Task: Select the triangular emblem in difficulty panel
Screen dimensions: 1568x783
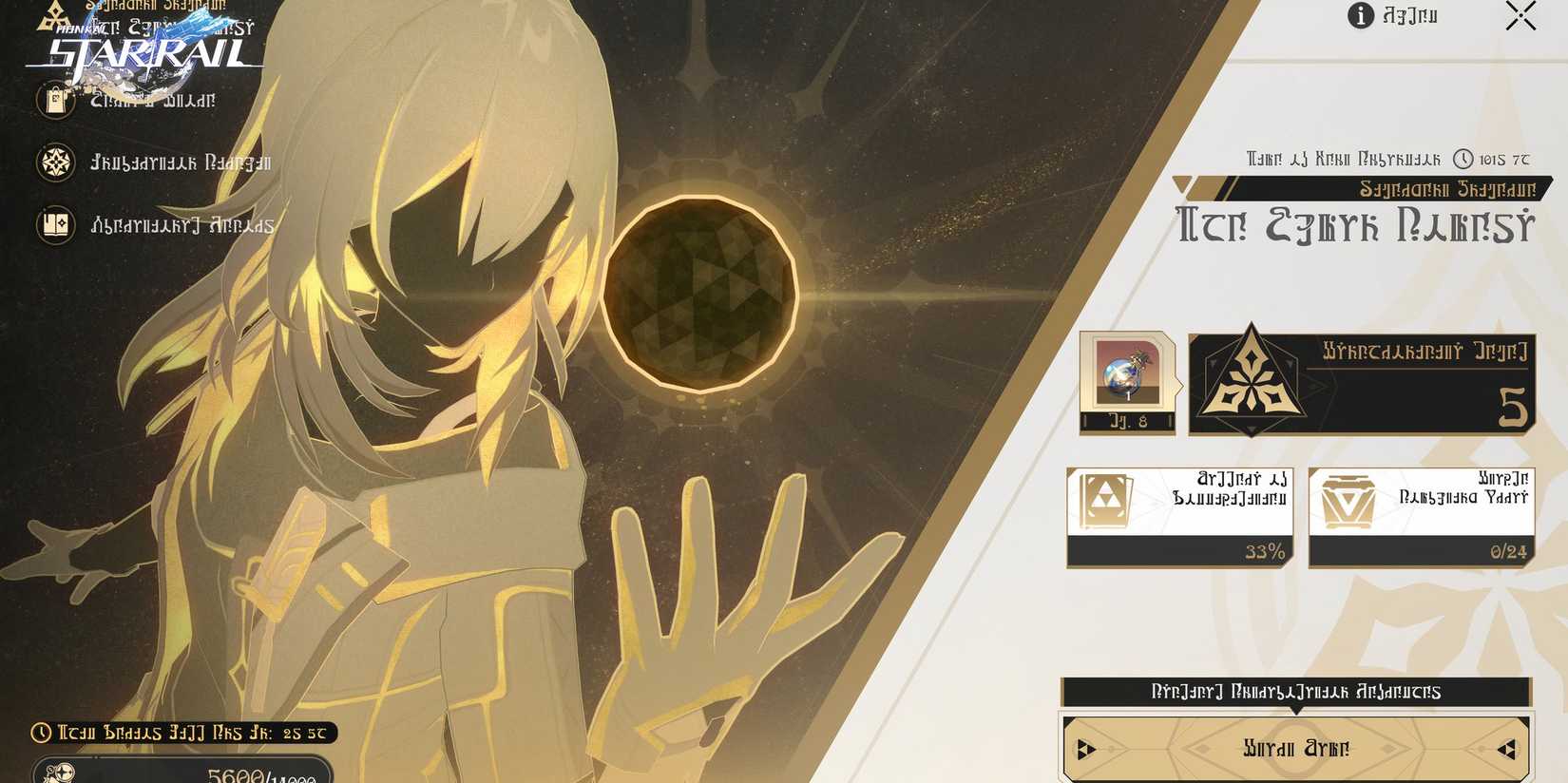Action: coord(1251,381)
